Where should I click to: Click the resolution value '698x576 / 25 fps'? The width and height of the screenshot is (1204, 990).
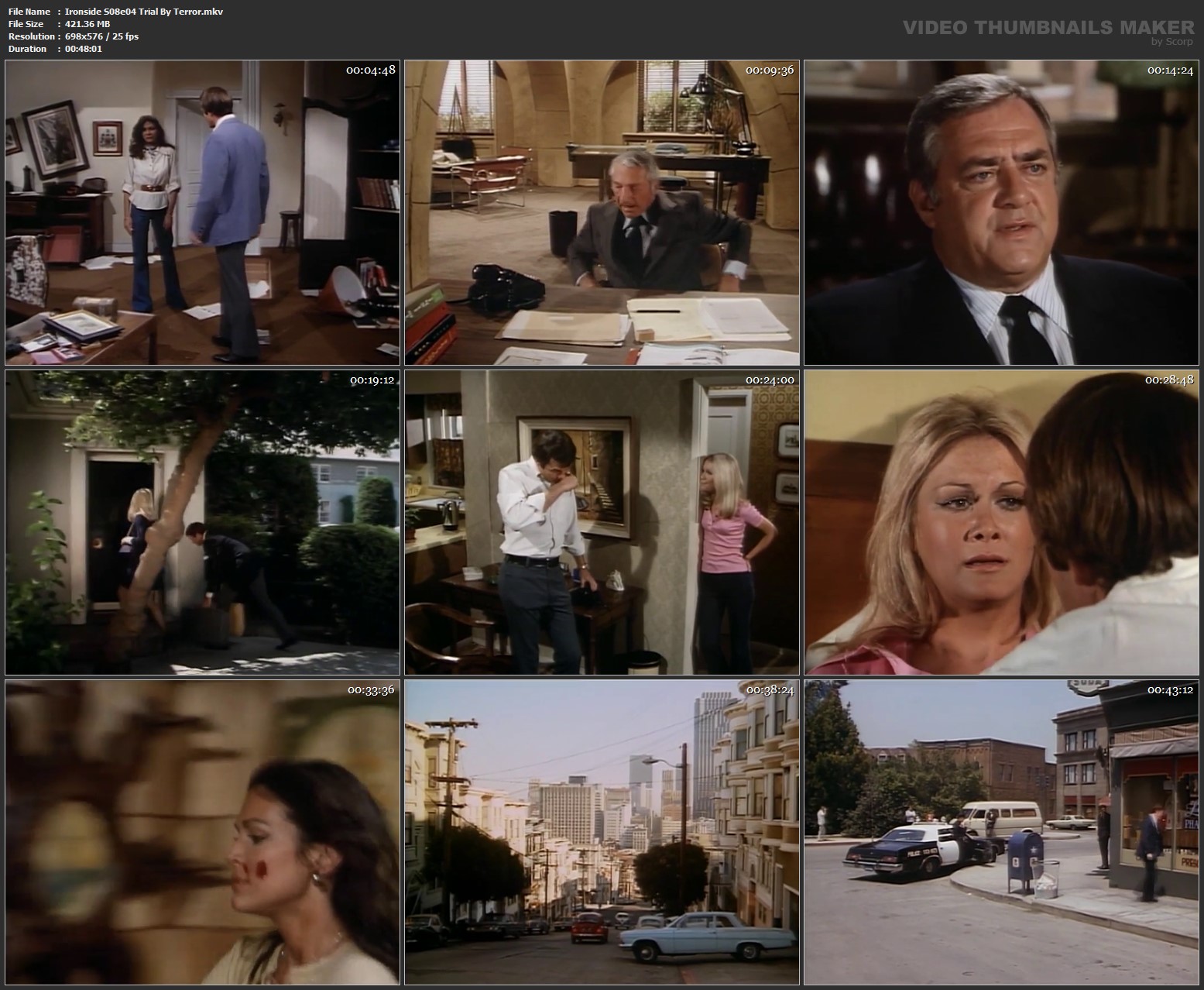(102, 36)
